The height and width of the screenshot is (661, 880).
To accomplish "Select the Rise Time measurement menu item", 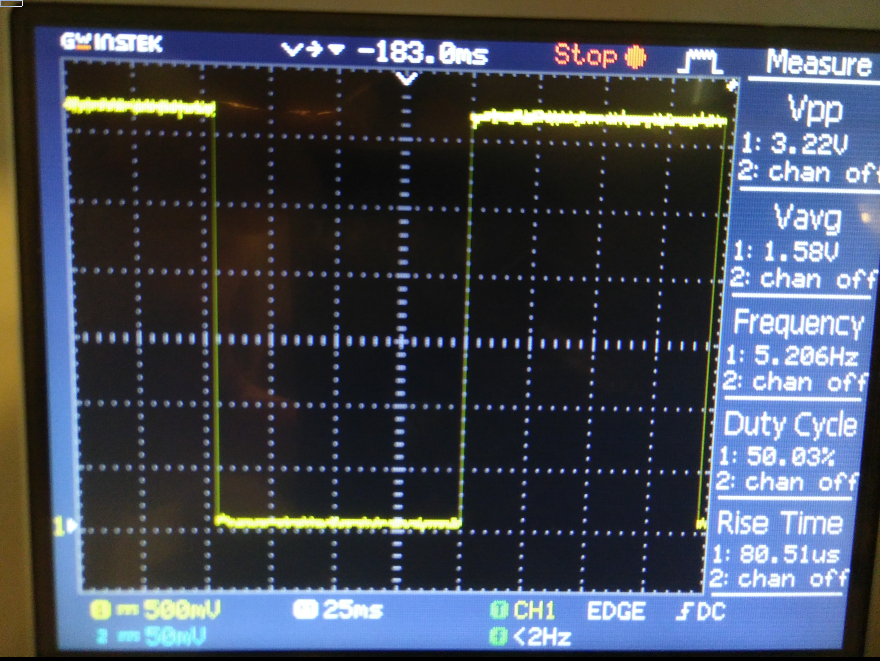I will 780,523.
